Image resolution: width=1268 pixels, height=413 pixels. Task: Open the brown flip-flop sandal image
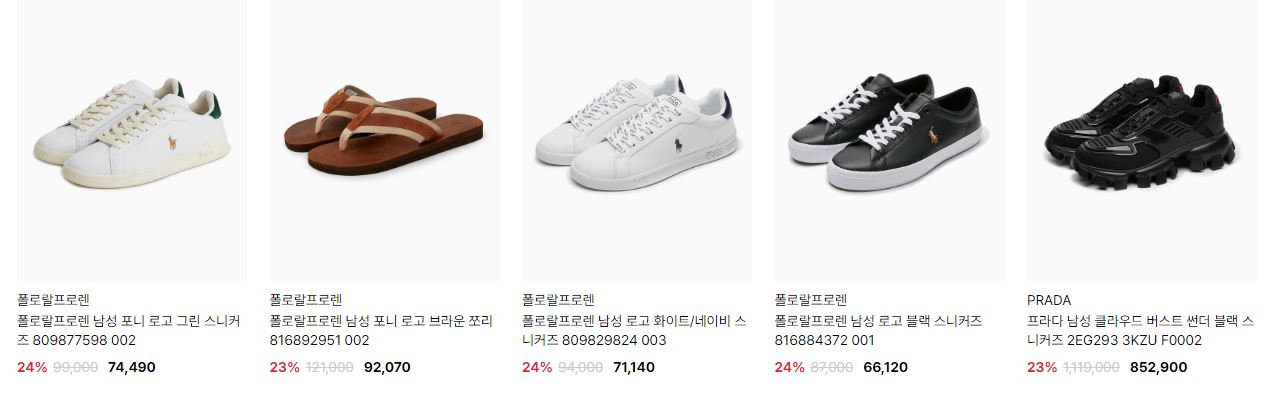(x=384, y=140)
